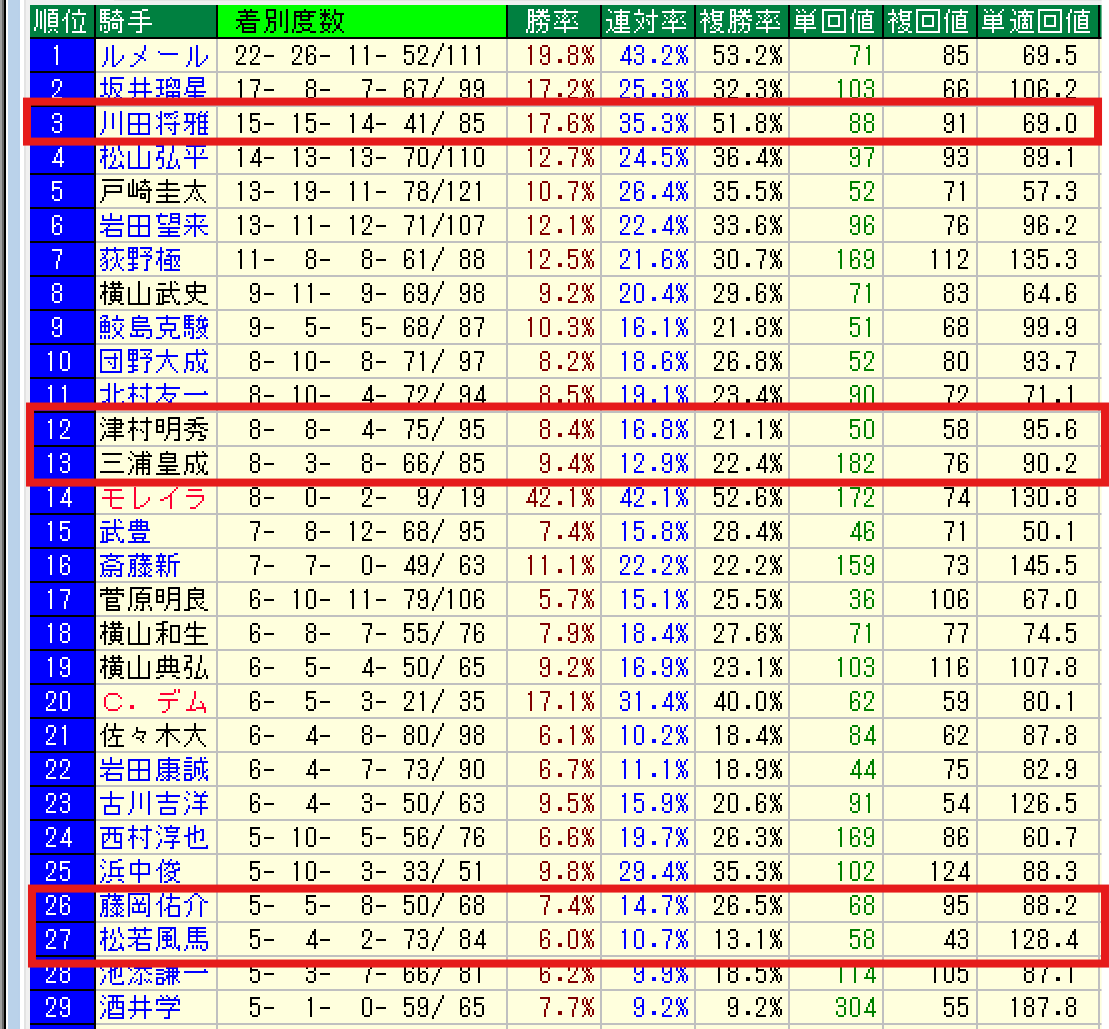1109x1029 pixels.
Task: Sort by 複勝率 column header
Action: [x=742, y=20]
